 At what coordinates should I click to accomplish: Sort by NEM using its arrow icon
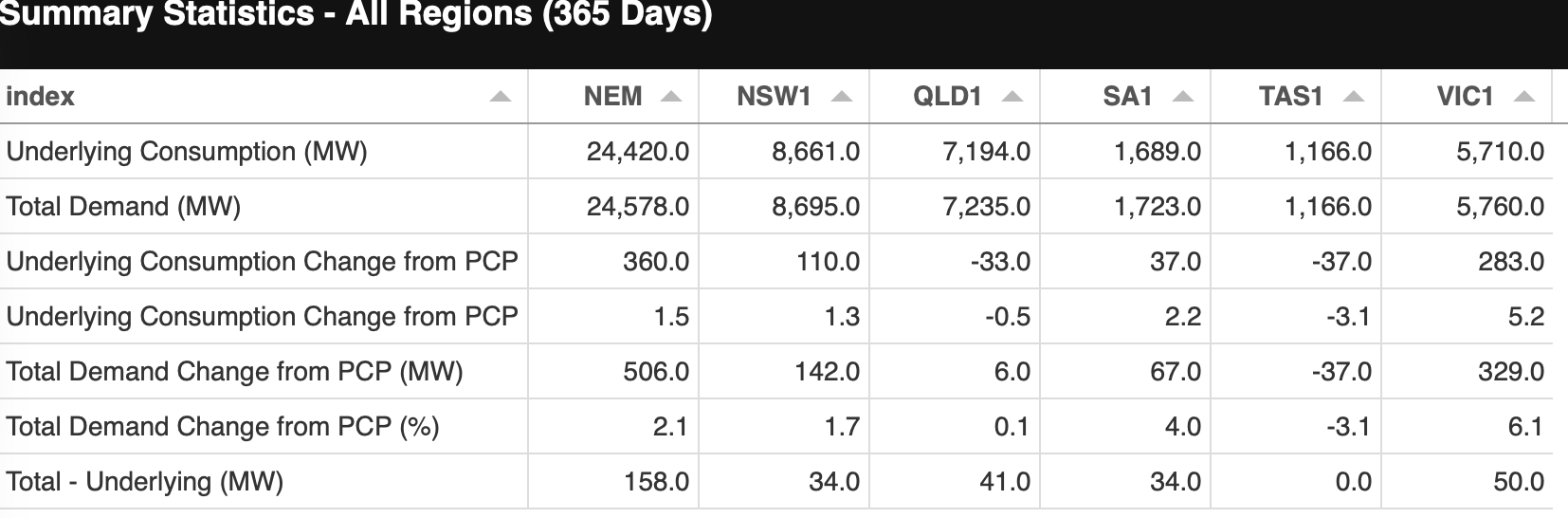point(671,97)
